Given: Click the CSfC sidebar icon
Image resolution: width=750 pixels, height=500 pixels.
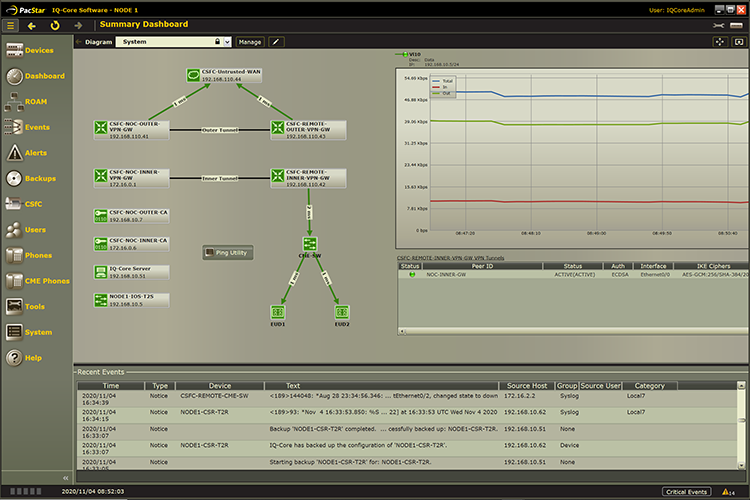Looking at the screenshot, I should point(13,204).
